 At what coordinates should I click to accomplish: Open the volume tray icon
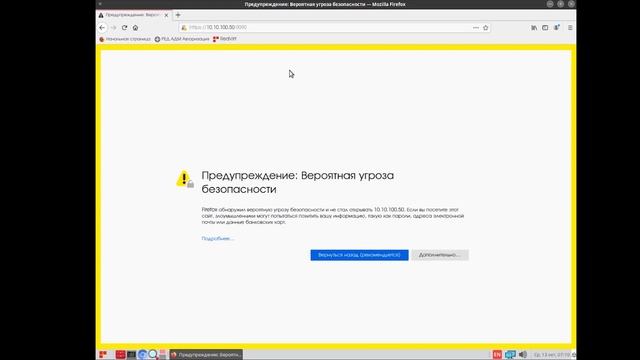(523, 355)
